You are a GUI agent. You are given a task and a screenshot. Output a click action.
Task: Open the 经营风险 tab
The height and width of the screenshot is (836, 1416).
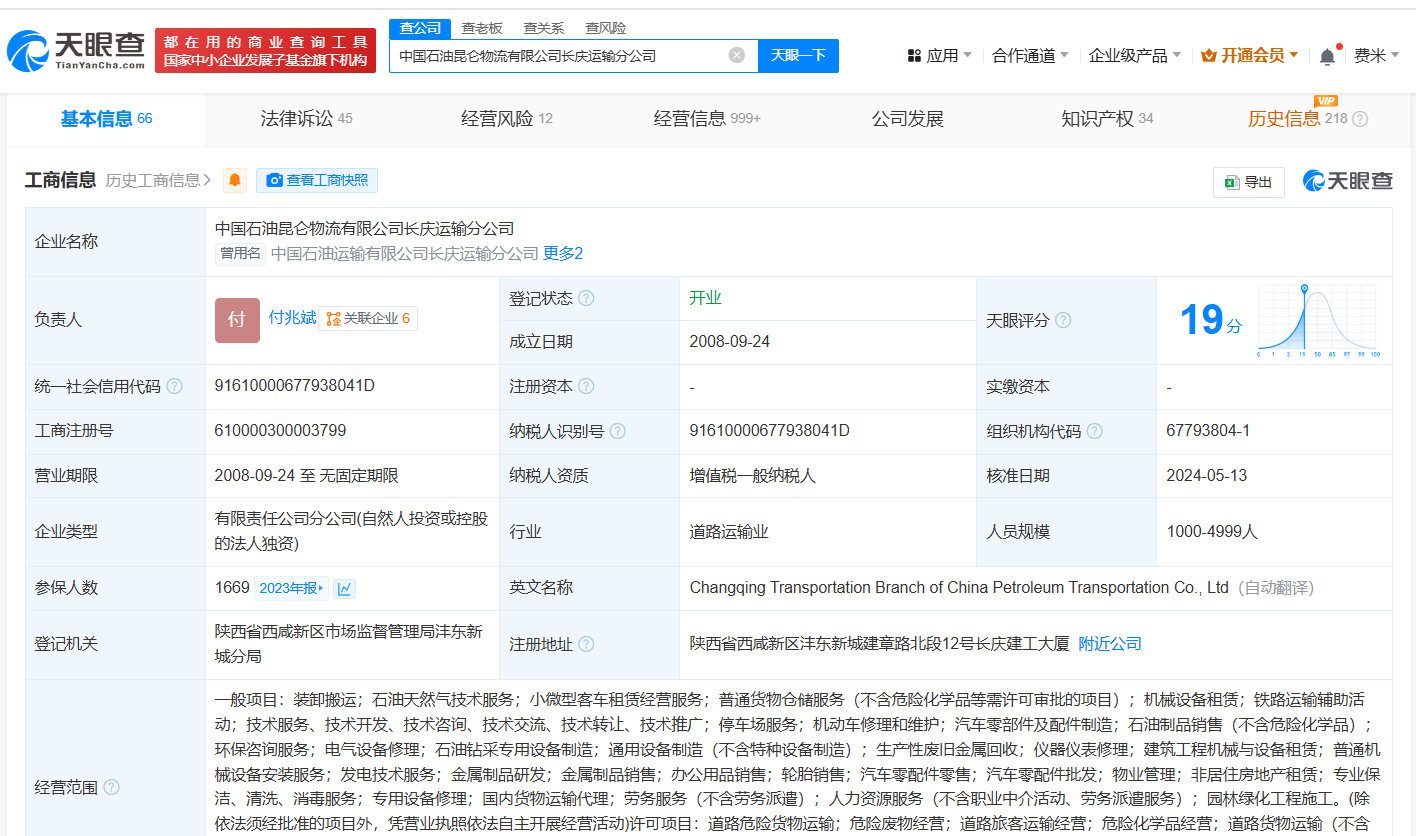click(507, 119)
